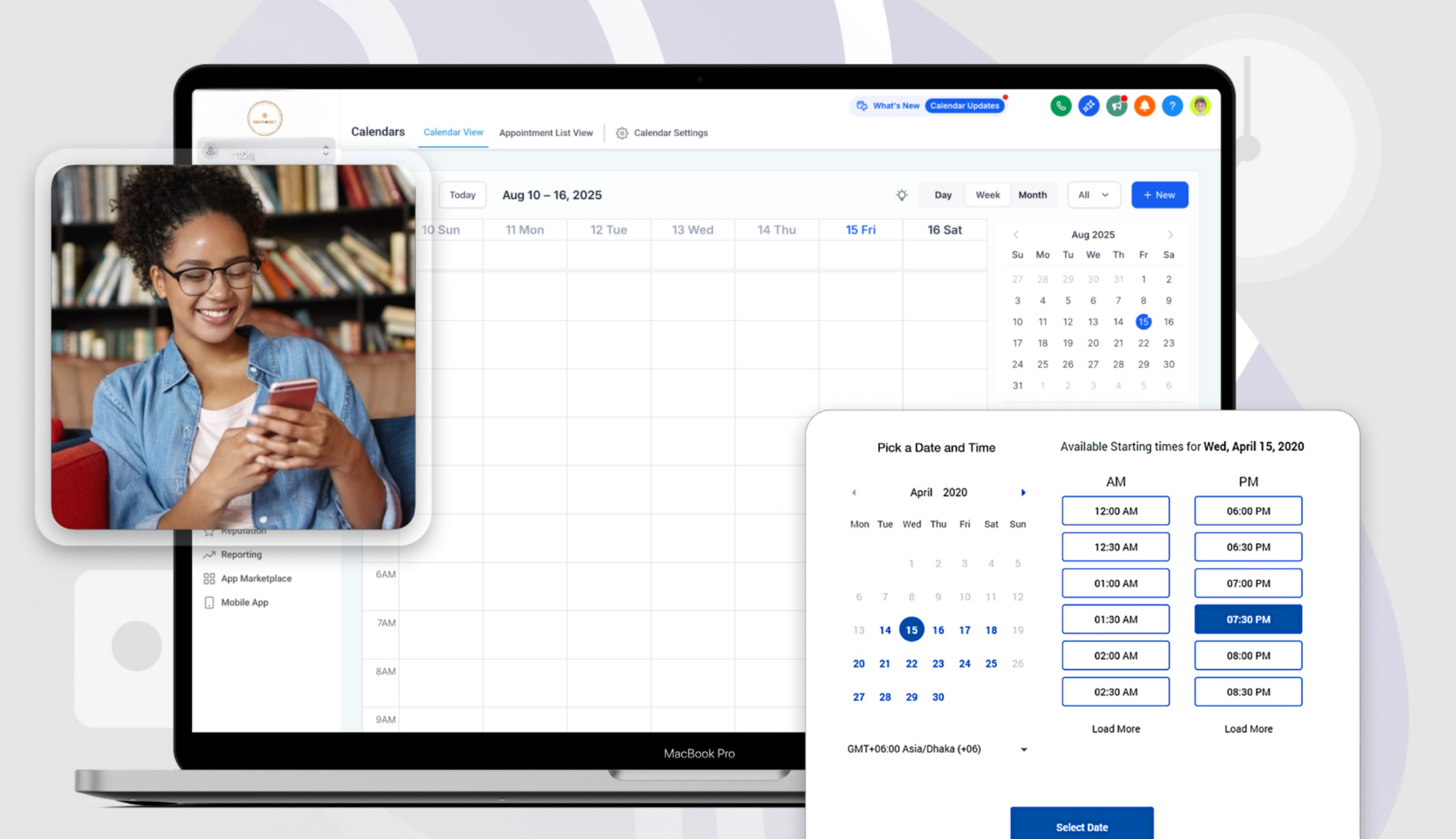Screen dimensions: 1456x839
Task: Open the megaphone announcements icon
Action: (1116, 106)
